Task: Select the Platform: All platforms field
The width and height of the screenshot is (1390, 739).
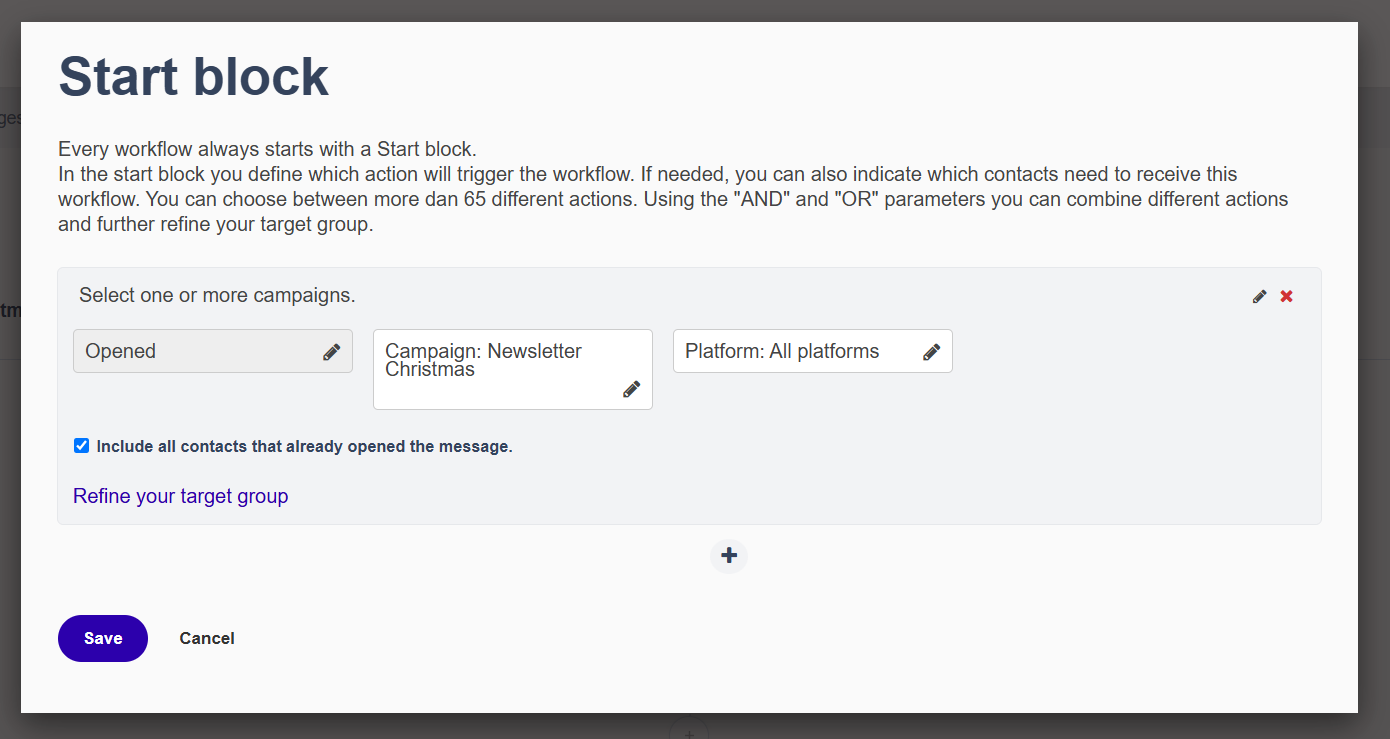Action: (813, 351)
